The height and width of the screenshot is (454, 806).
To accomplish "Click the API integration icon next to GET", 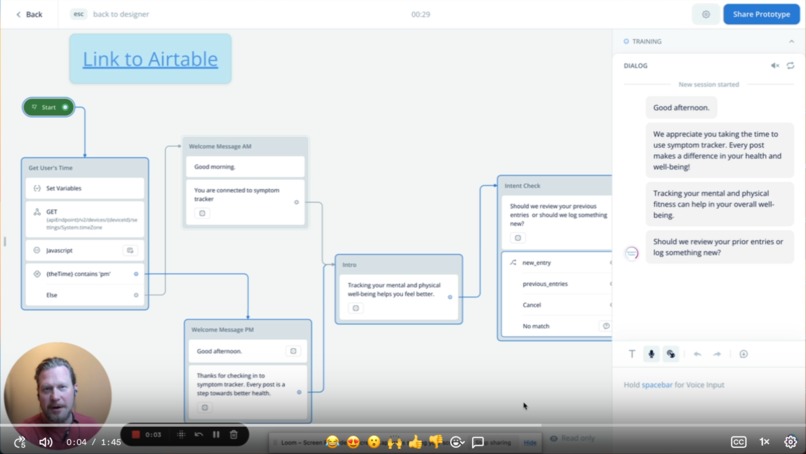I will [37, 212].
